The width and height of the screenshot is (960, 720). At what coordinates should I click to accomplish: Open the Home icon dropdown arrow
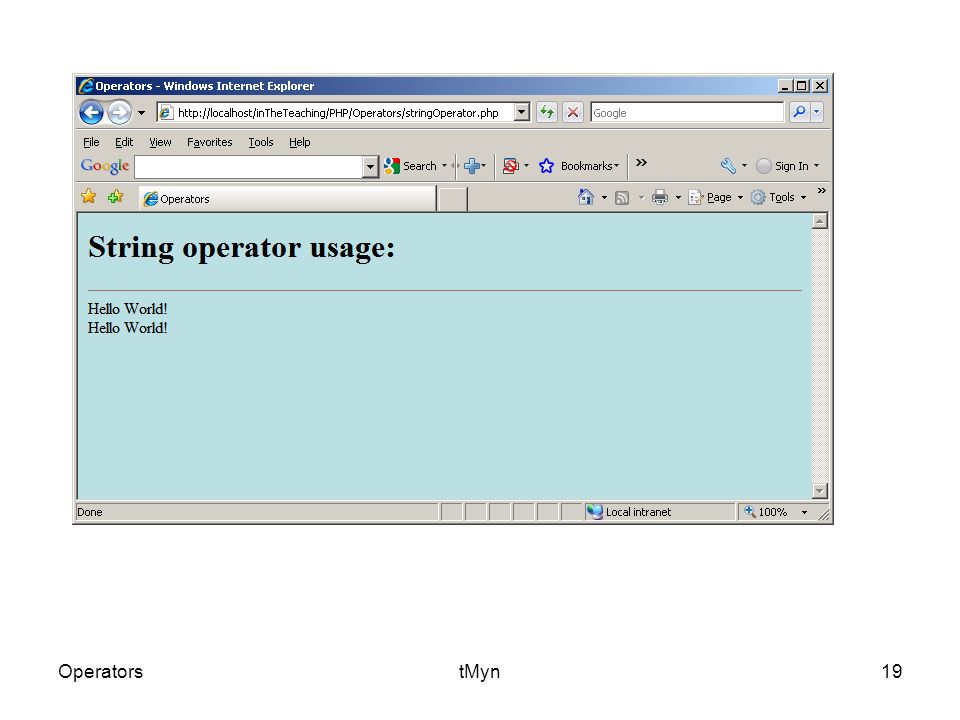coord(604,197)
